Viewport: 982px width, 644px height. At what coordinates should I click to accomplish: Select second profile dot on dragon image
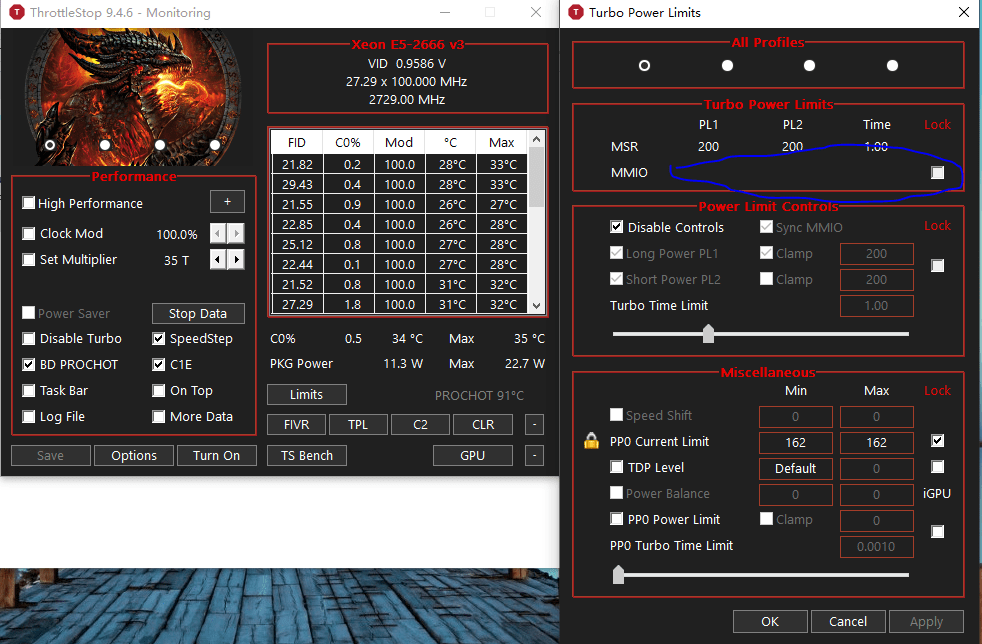[105, 145]
